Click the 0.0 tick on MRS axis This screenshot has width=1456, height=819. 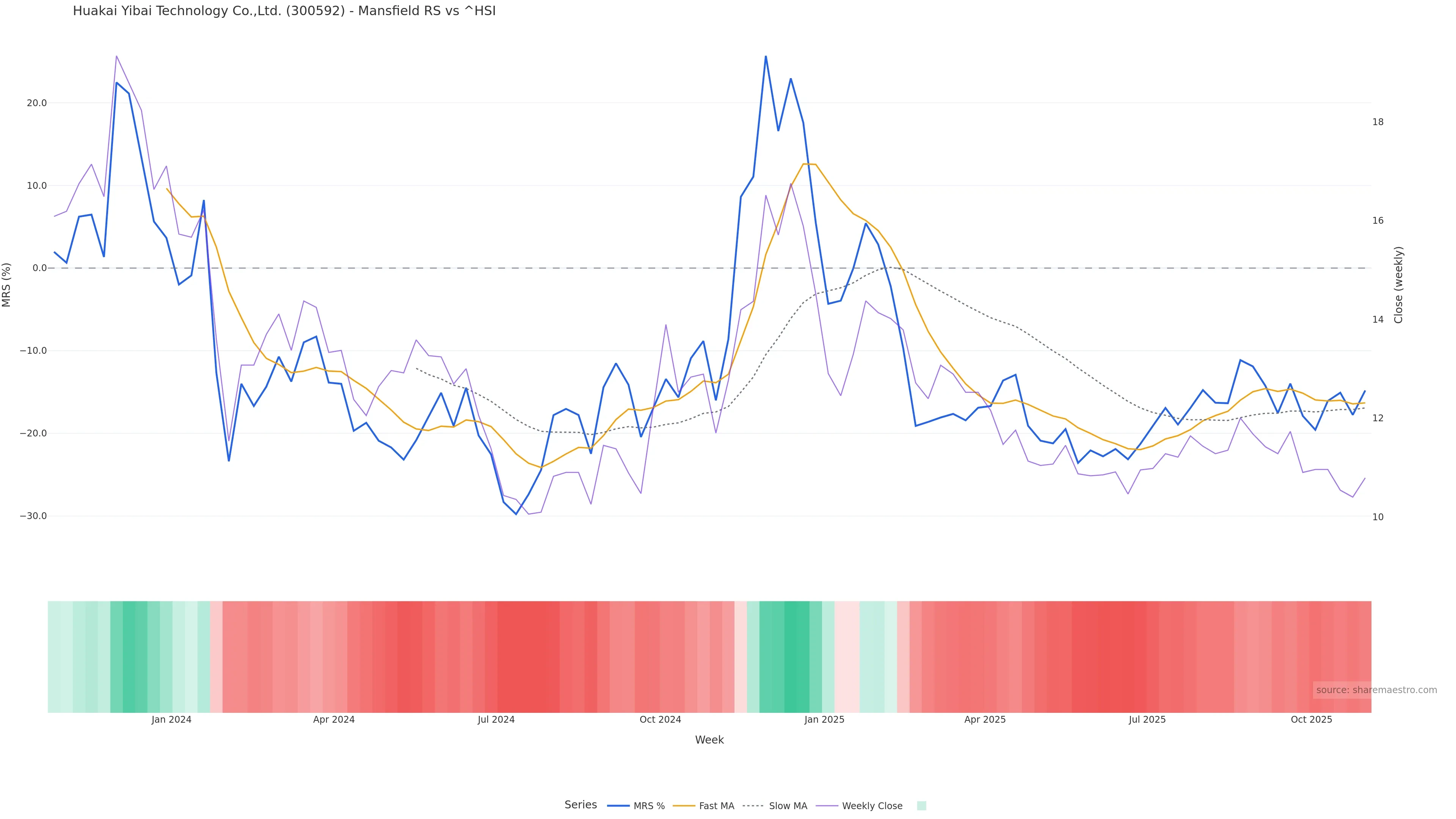click(x=39, y=268)
